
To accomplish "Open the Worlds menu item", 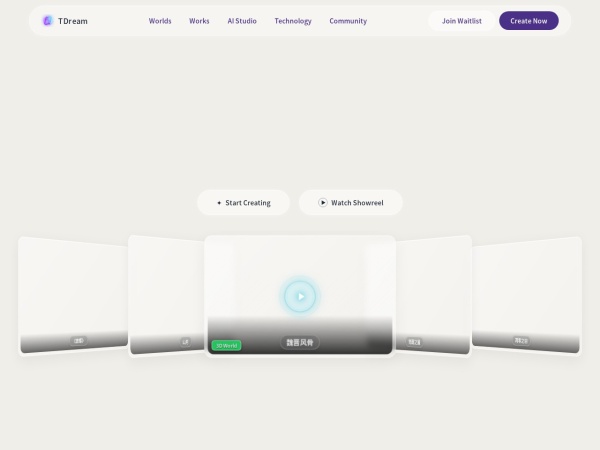I will [x=160, y=21].
